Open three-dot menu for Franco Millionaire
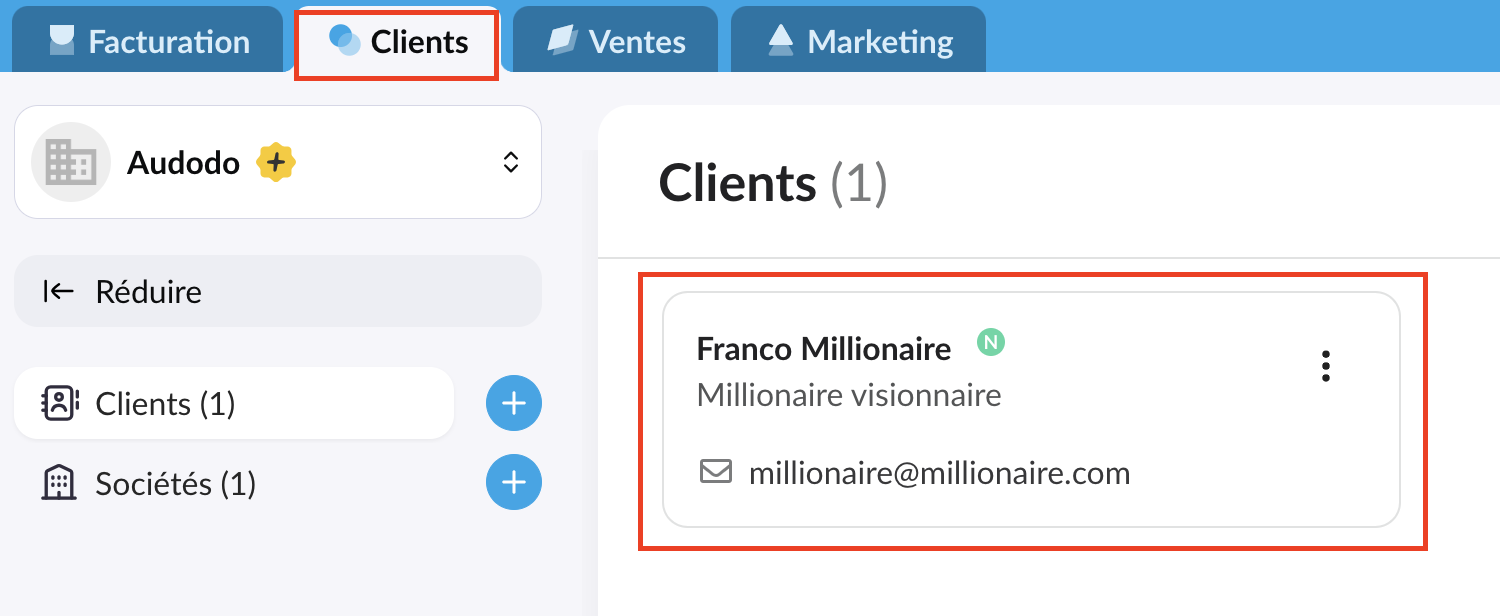The height and width of the screenshot is (616, 1500). click(1326, 366)
